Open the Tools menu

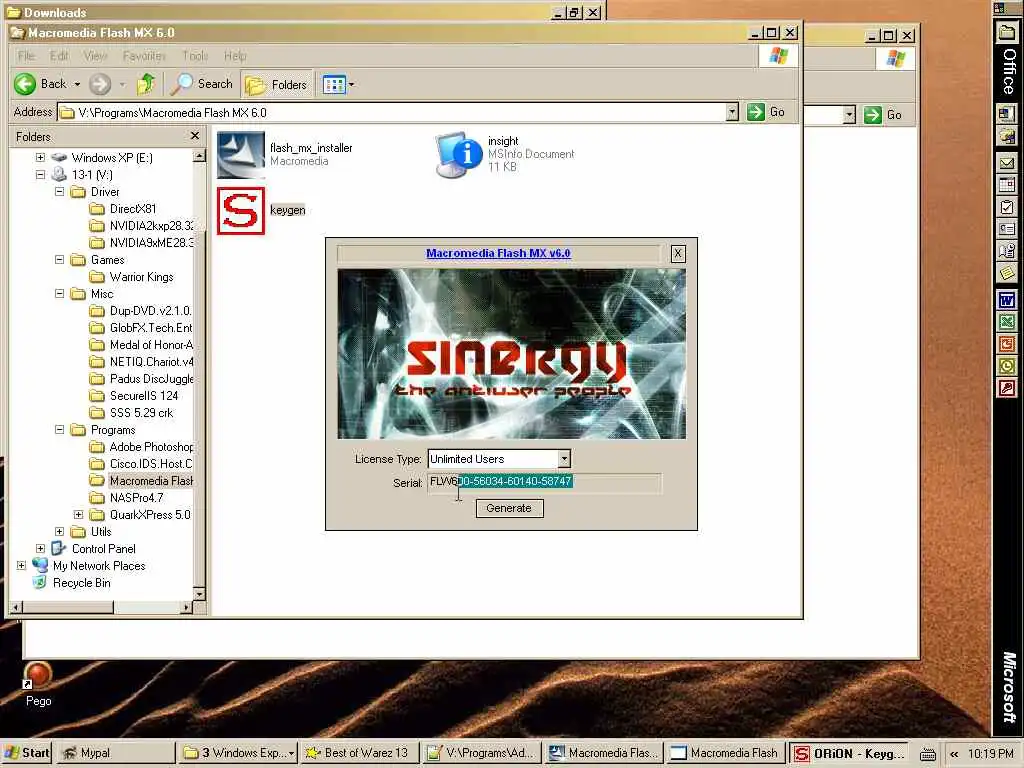pyautogui.click(x=195, y=56)
